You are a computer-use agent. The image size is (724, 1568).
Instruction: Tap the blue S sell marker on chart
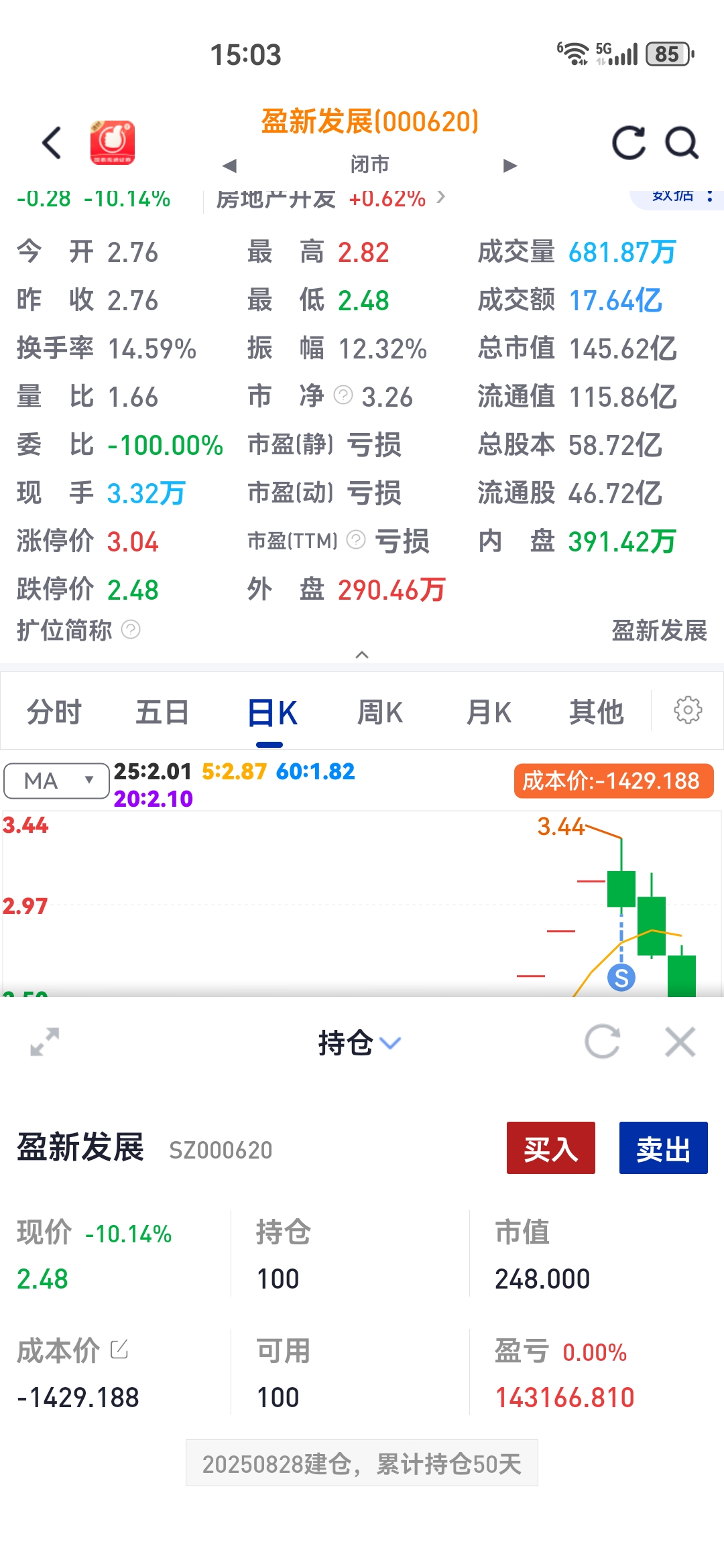pos(621,978)
